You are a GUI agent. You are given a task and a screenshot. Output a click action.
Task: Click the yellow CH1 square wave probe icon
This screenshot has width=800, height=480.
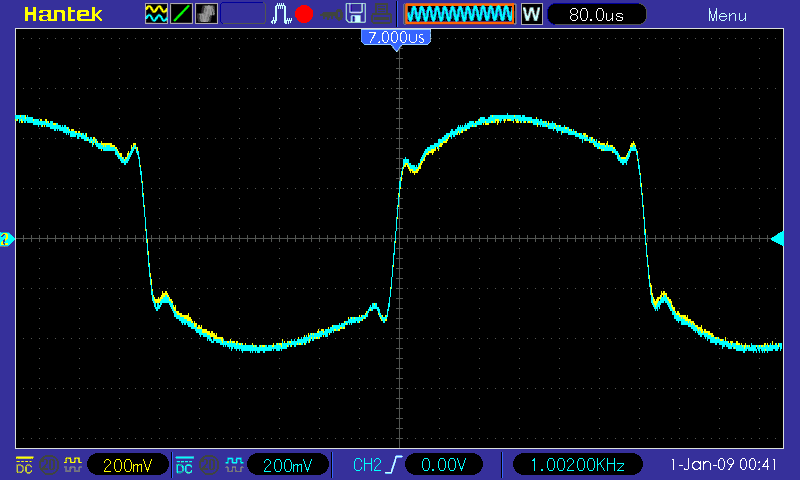(x=73, y=465)
